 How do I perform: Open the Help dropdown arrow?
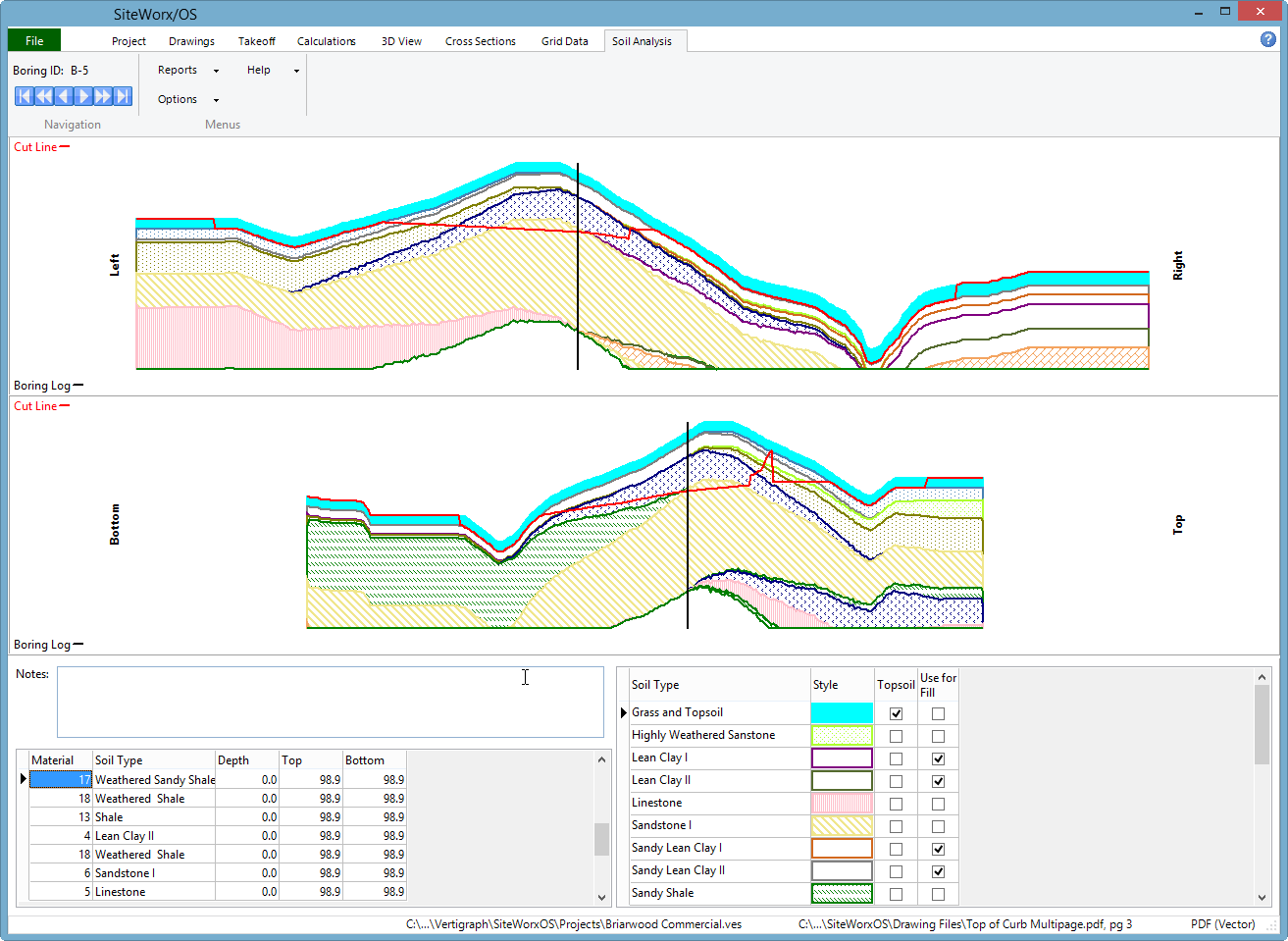pos(295,70)
